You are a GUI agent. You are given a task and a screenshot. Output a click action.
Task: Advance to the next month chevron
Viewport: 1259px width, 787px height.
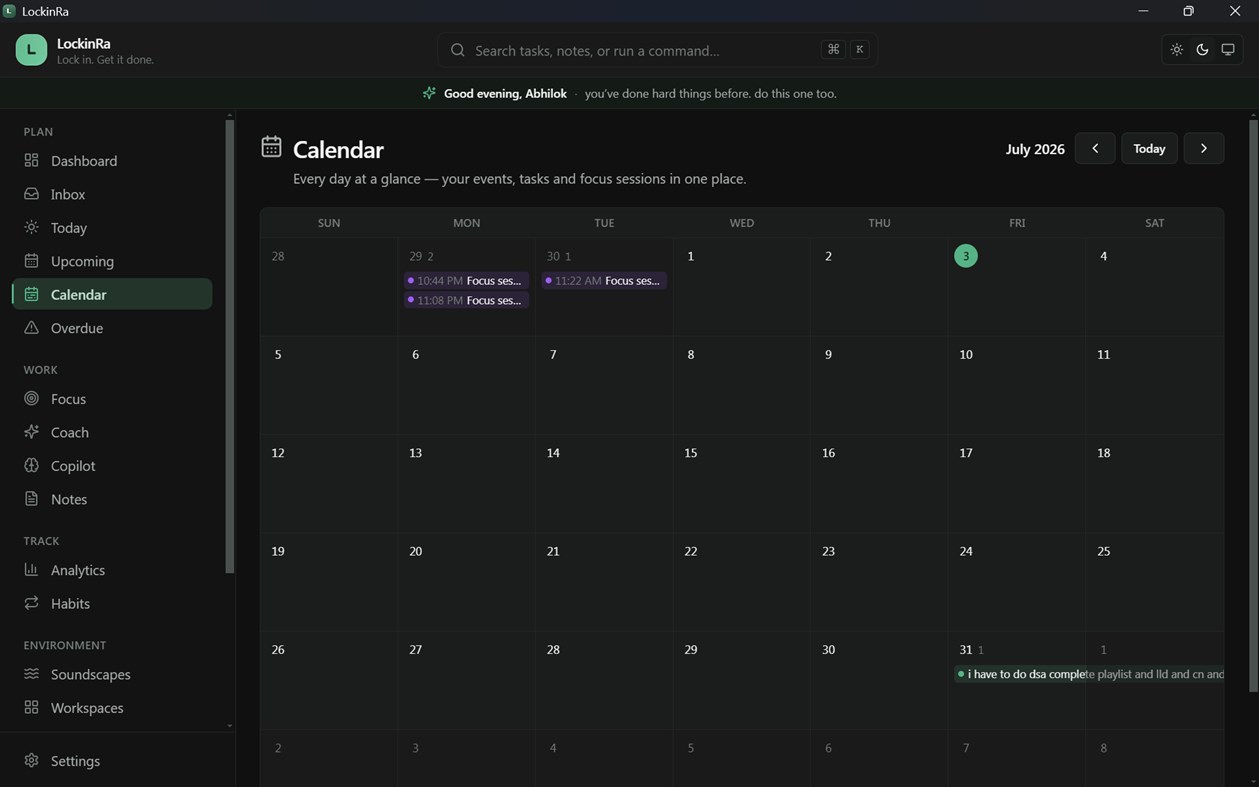pos(1204,148)
